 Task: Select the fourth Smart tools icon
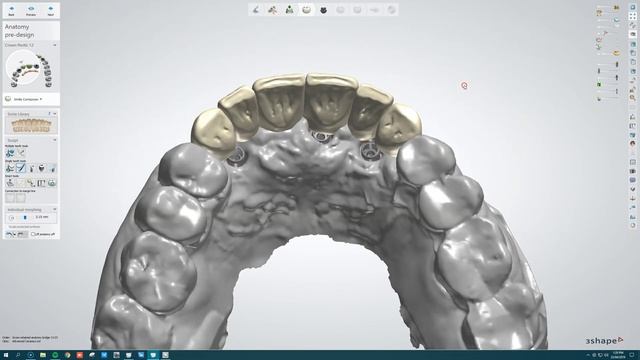pos(42,183)
